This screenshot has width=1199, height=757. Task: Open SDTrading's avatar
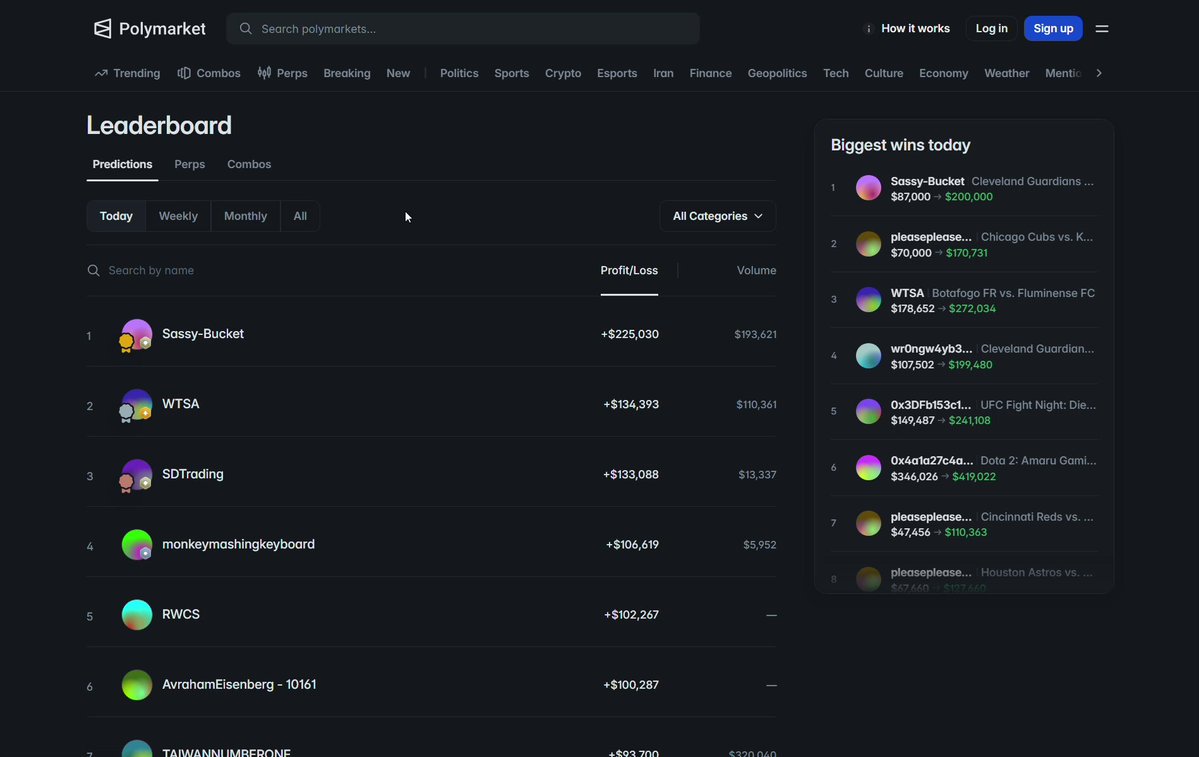pos(136,475)
